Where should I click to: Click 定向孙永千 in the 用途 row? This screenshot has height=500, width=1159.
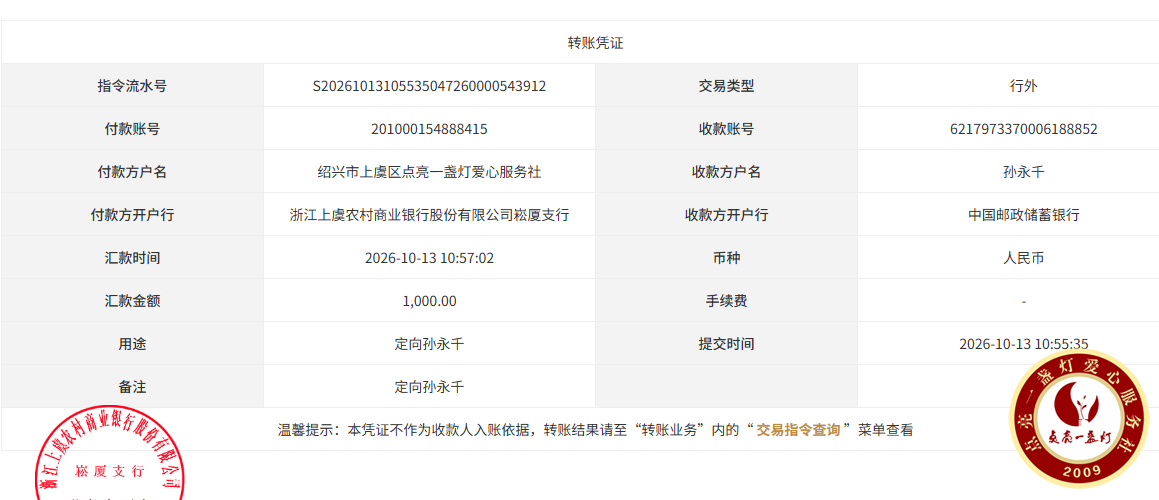[429, 343]
